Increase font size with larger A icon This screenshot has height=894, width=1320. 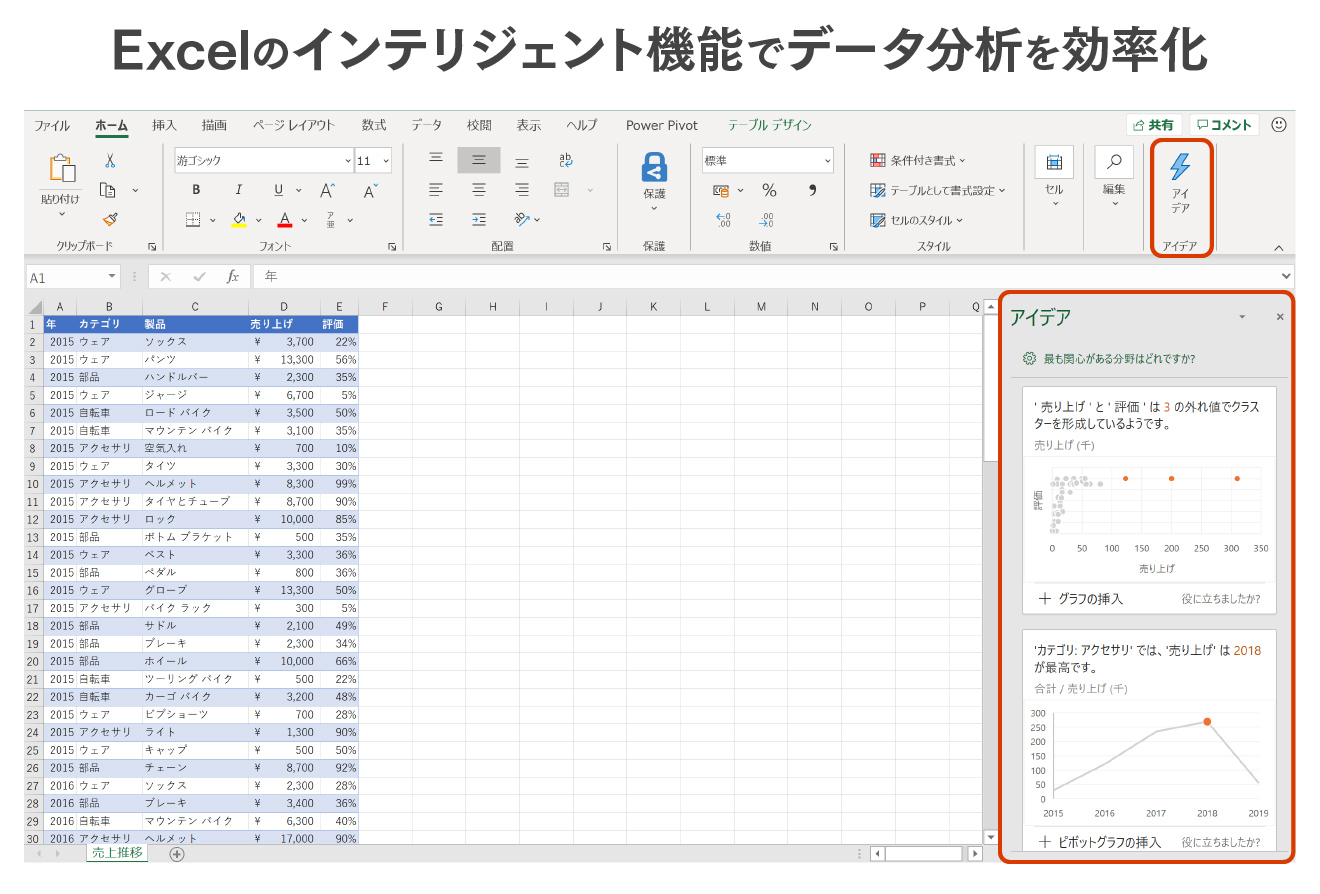pyautogui.click(x=327, y=190)
